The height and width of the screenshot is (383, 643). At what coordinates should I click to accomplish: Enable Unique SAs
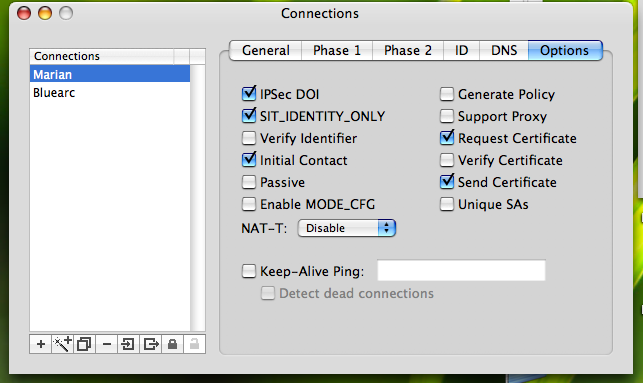pos(447,204)
